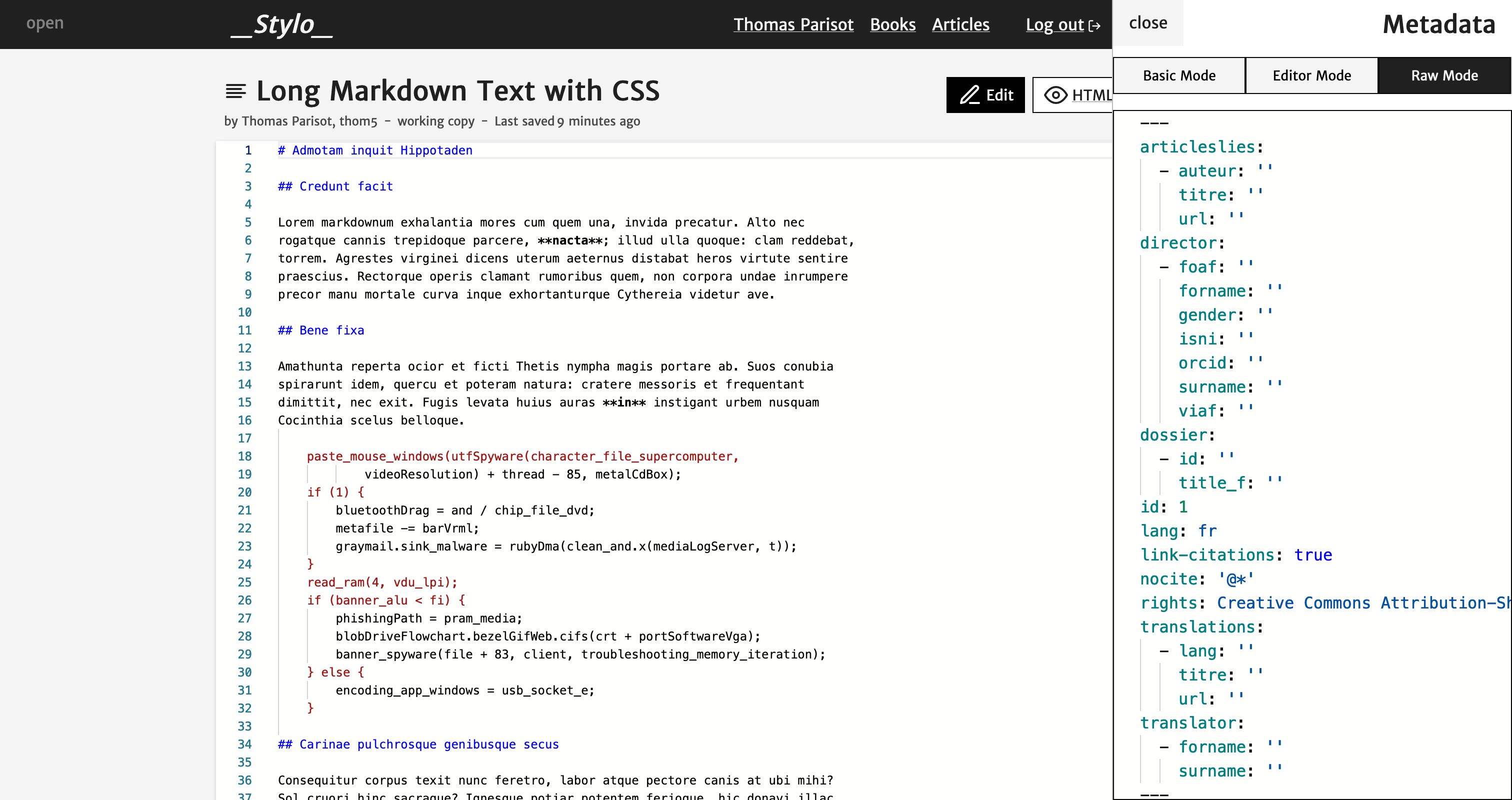The width and height of the screenshot is (1512, 800).
Task: Click the Stylo logo in header
Action: coord(281,24)
